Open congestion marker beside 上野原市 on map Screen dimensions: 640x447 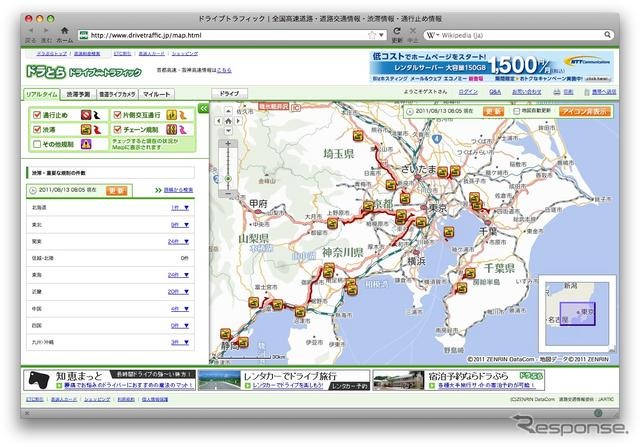[333, 224]
